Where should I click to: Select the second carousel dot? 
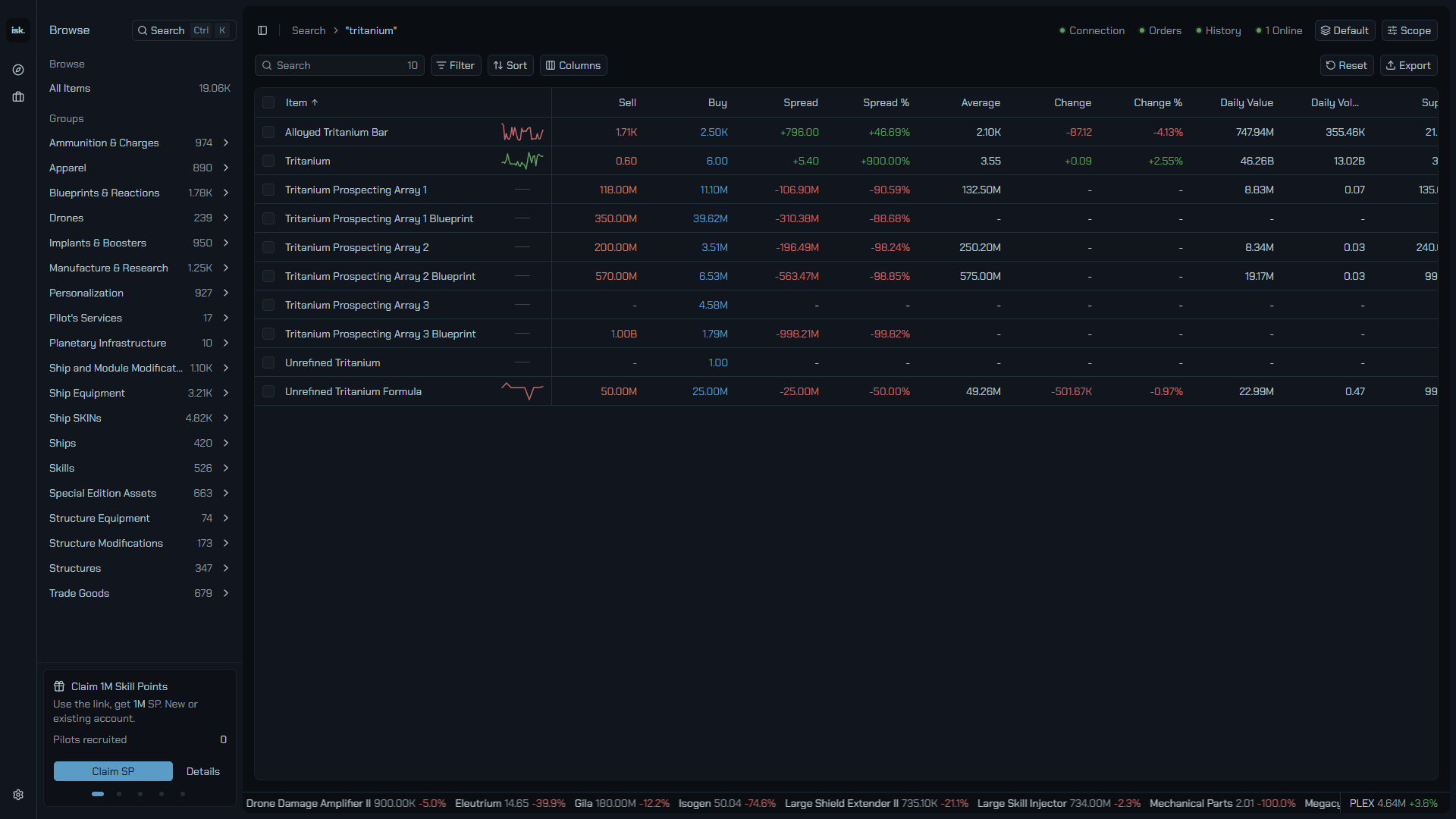[x=119, y=794]
